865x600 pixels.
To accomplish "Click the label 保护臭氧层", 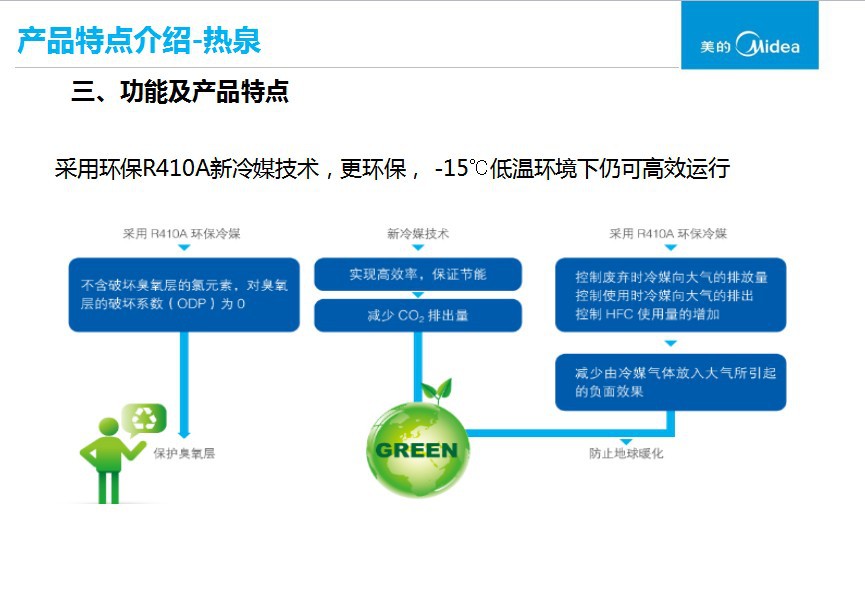I will click(184, 453).
